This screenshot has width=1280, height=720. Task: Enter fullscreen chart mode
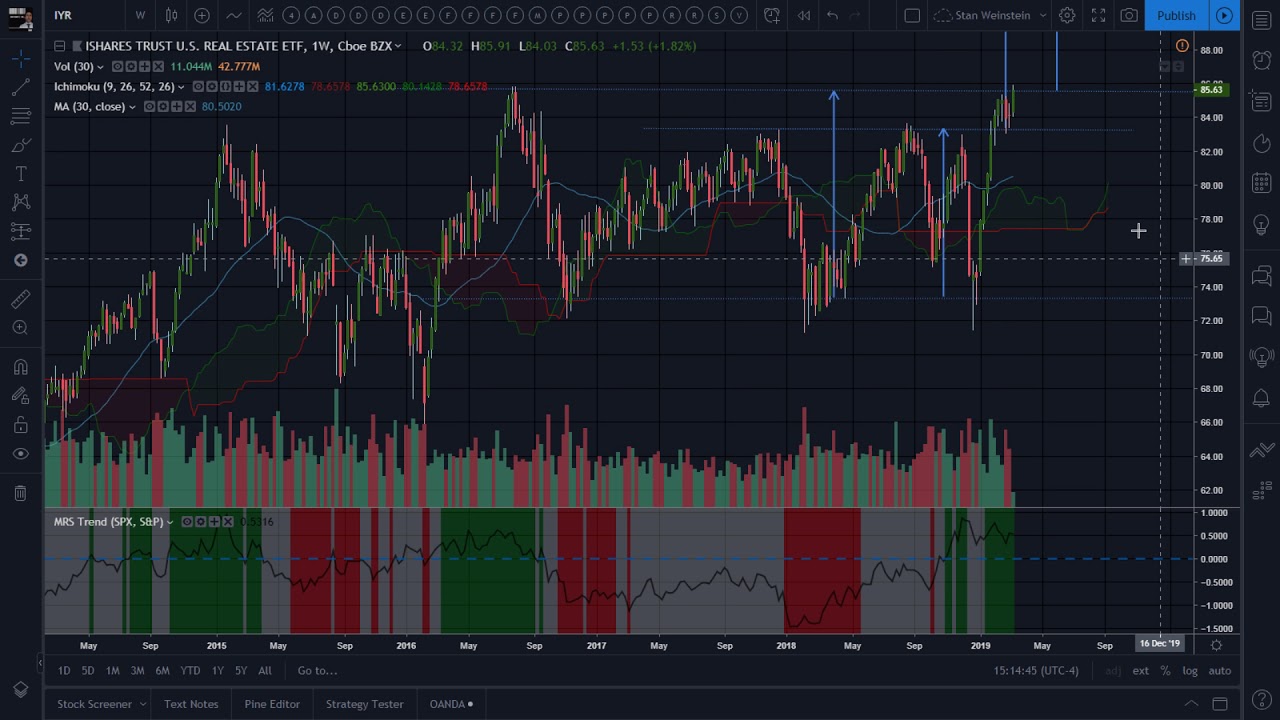tap(1098, 15)
